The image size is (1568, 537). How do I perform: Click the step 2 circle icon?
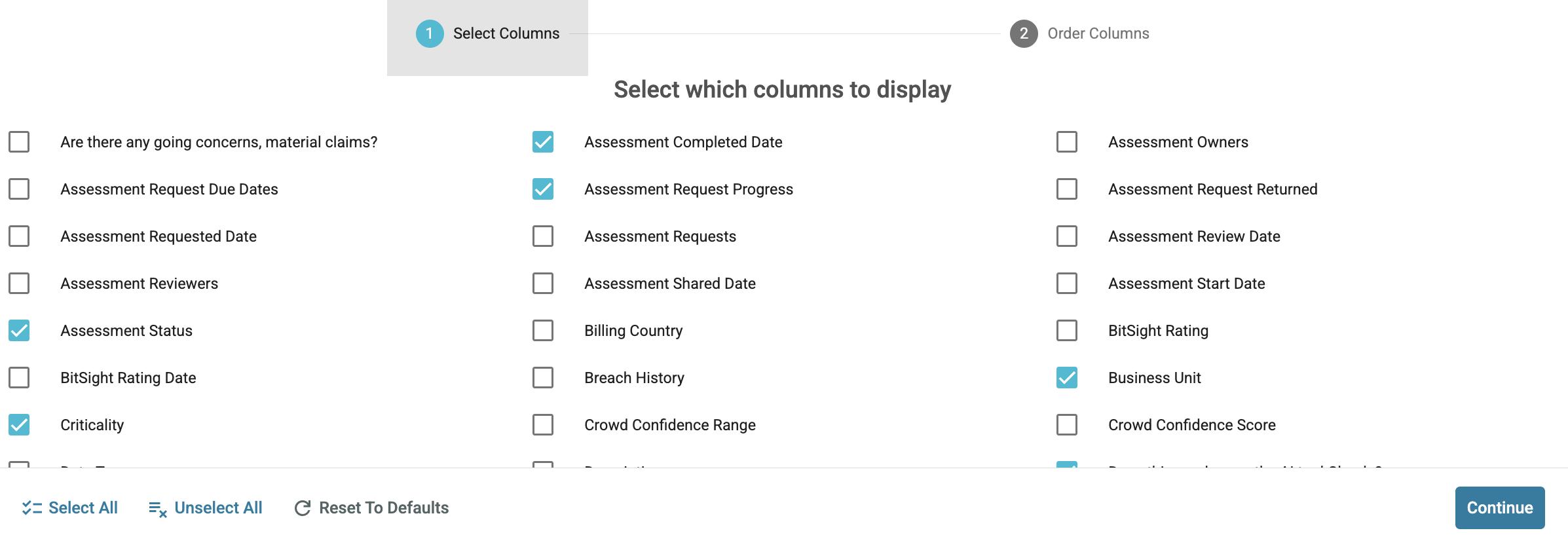1024,33
